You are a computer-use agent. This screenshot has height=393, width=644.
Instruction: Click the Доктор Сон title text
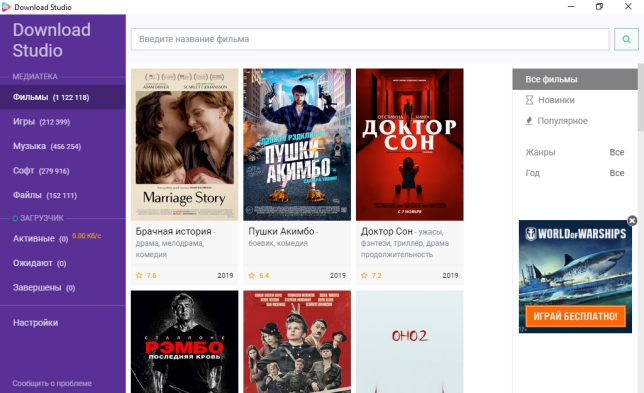pyautogui.click(x=386, y=232)
